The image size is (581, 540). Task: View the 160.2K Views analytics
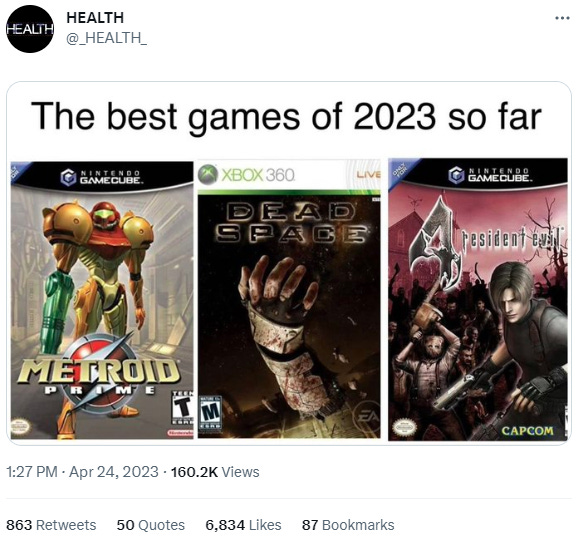click(215, 472)
